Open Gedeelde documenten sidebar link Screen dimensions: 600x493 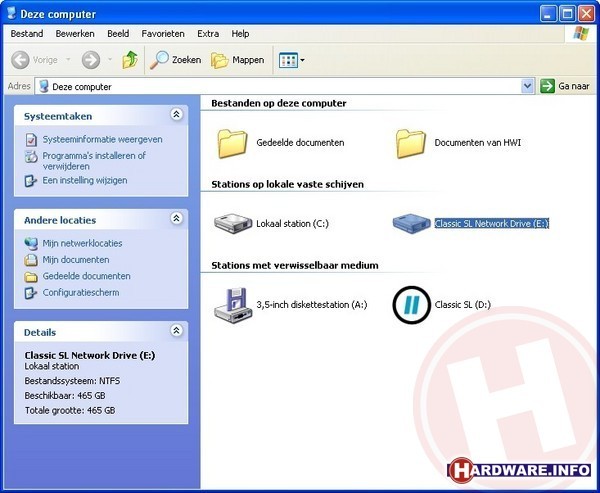86,276
